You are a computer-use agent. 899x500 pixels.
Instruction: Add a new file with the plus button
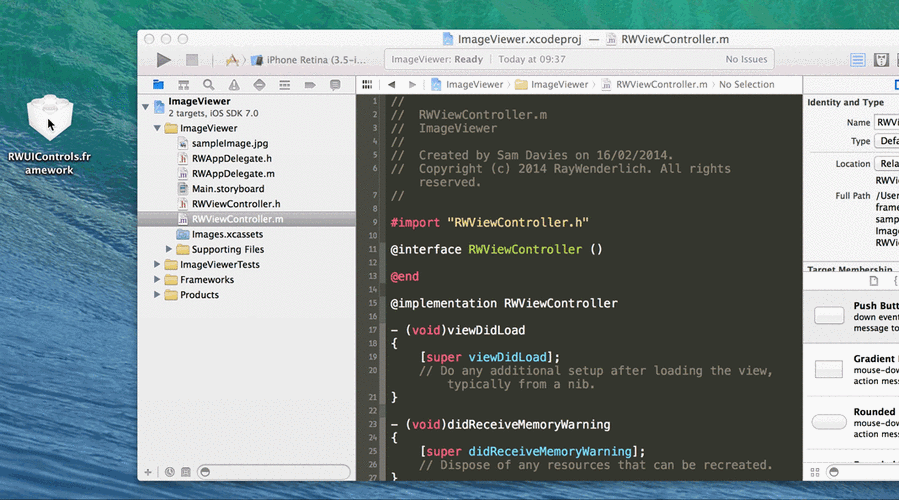tap(148, 472)
